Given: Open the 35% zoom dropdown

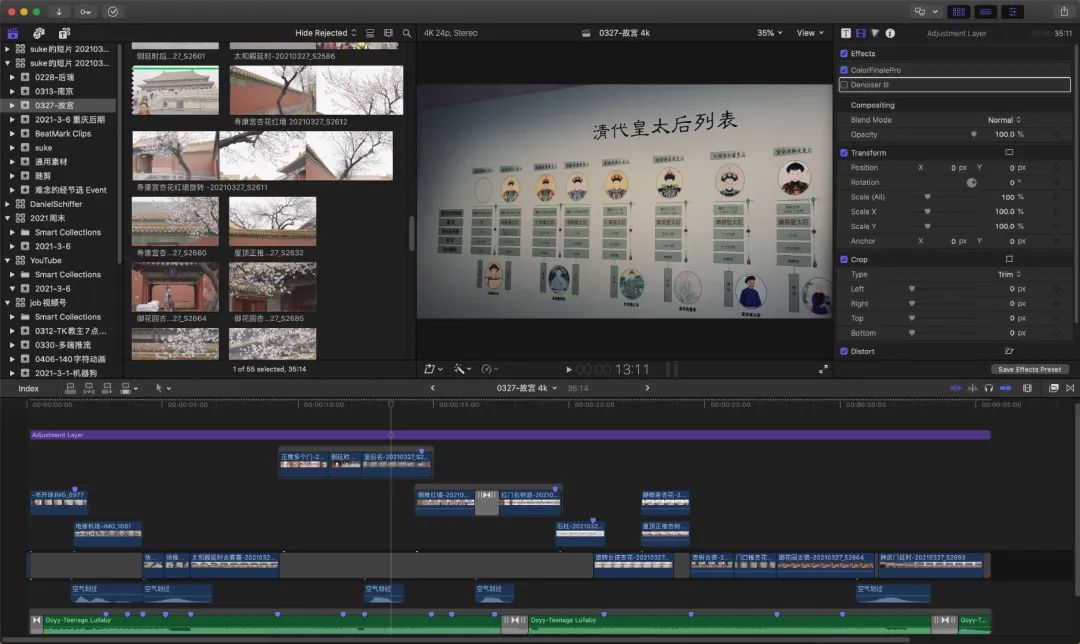Looking at the screenshot, I should (769, 33).
